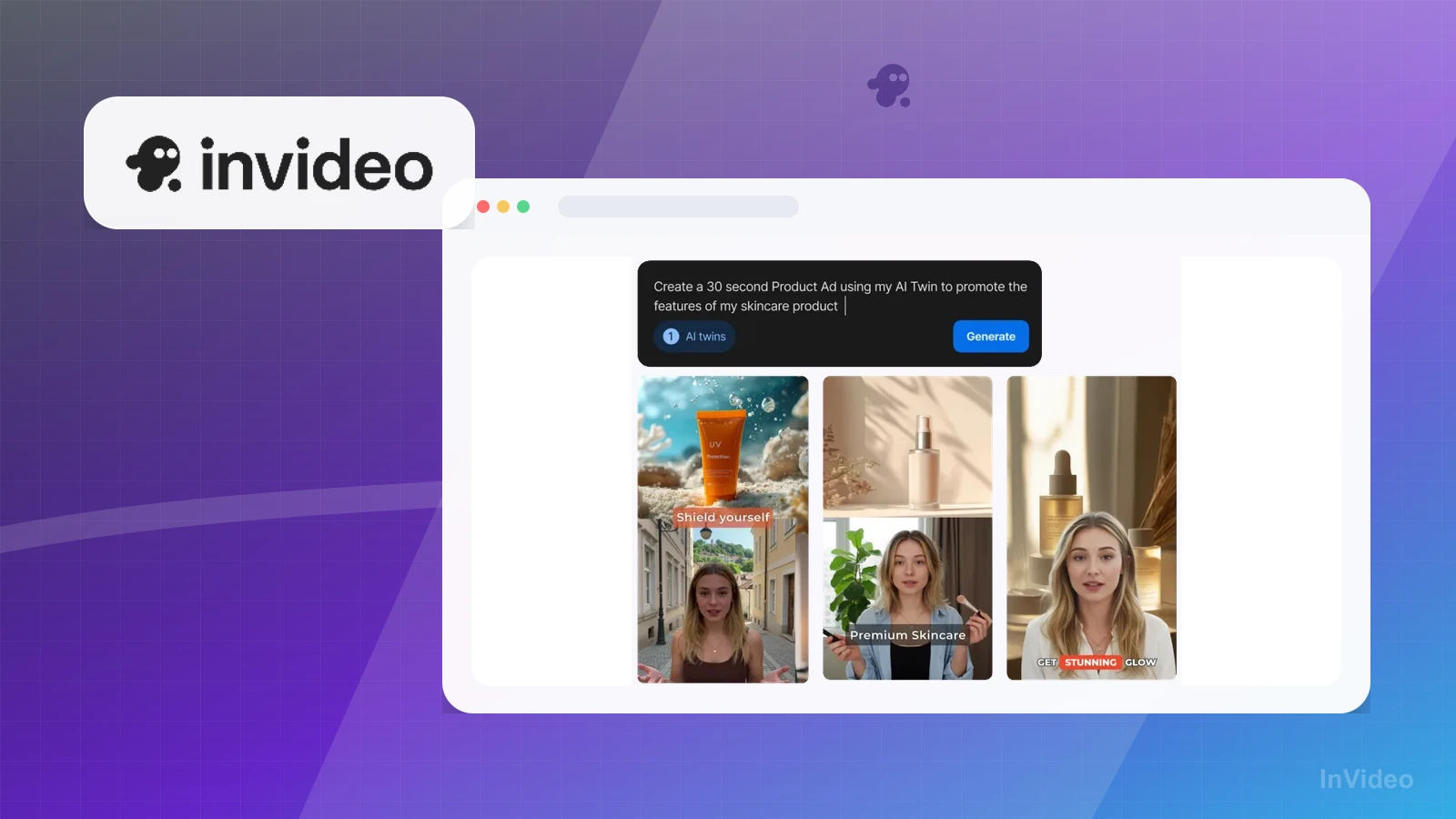
Task: Click the purple invideo mascot icon
Action: point(890,86)
